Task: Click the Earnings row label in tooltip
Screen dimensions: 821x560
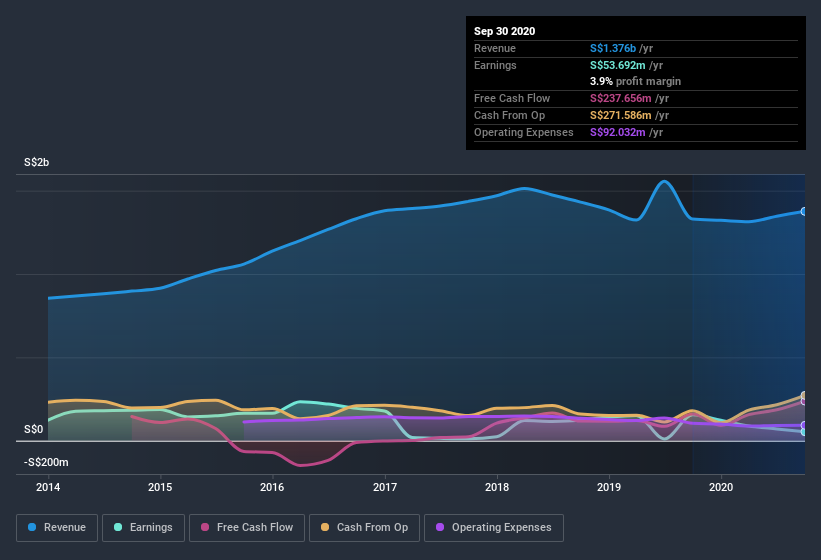Action: tap(495, 65)
